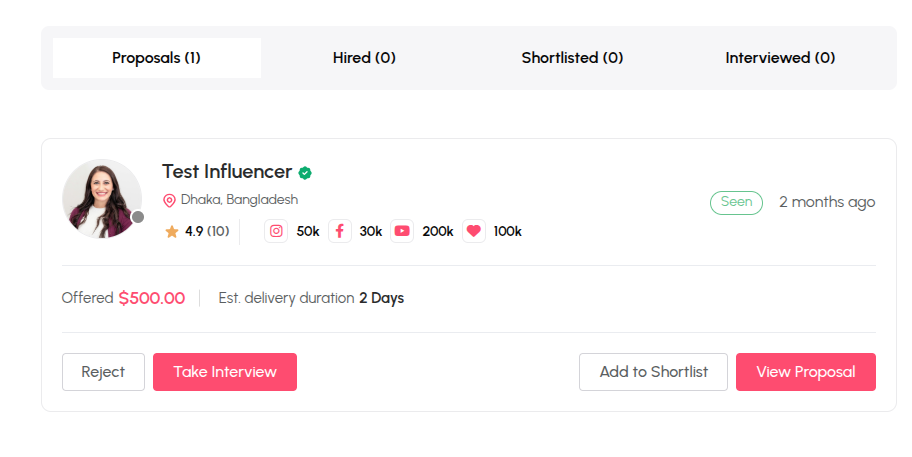Click the location pin icon
This screenshot has width=912, height=457.
pos(169,201)
